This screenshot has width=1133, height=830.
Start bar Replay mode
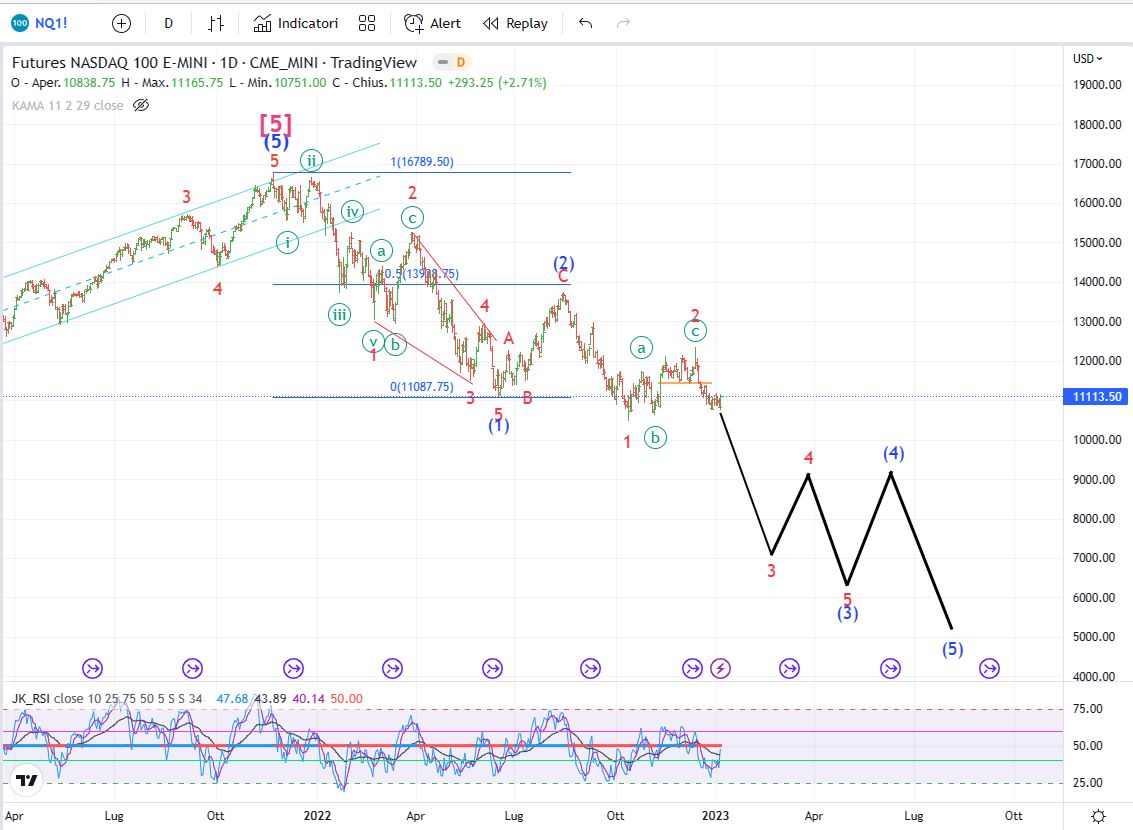coord(515,23)
